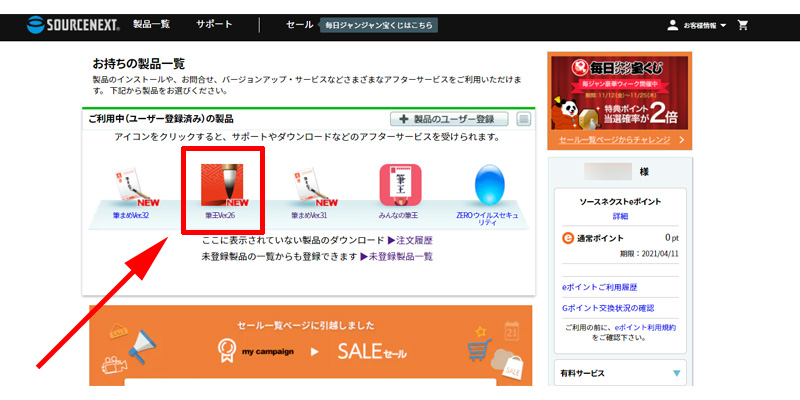Open the 筆まめVer.31 product icon
The image size is (800, 400).
click(313, 187)
